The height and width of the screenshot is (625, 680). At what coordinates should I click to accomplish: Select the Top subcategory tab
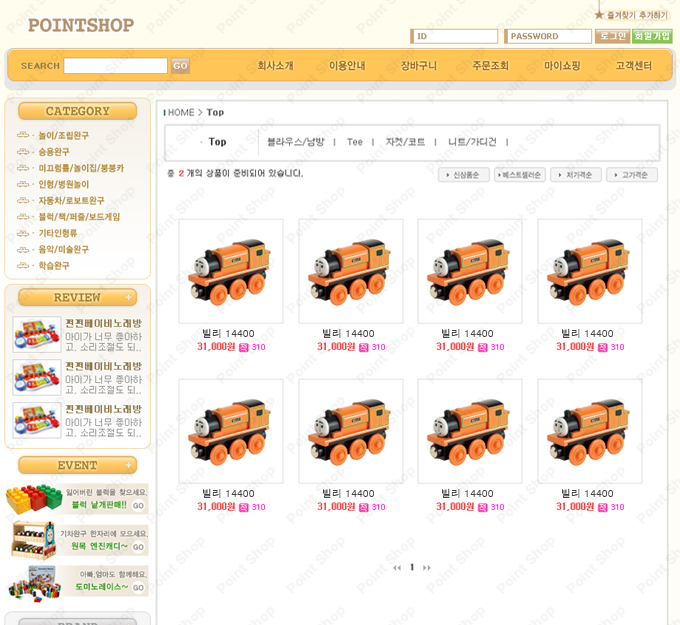[217, 142]
